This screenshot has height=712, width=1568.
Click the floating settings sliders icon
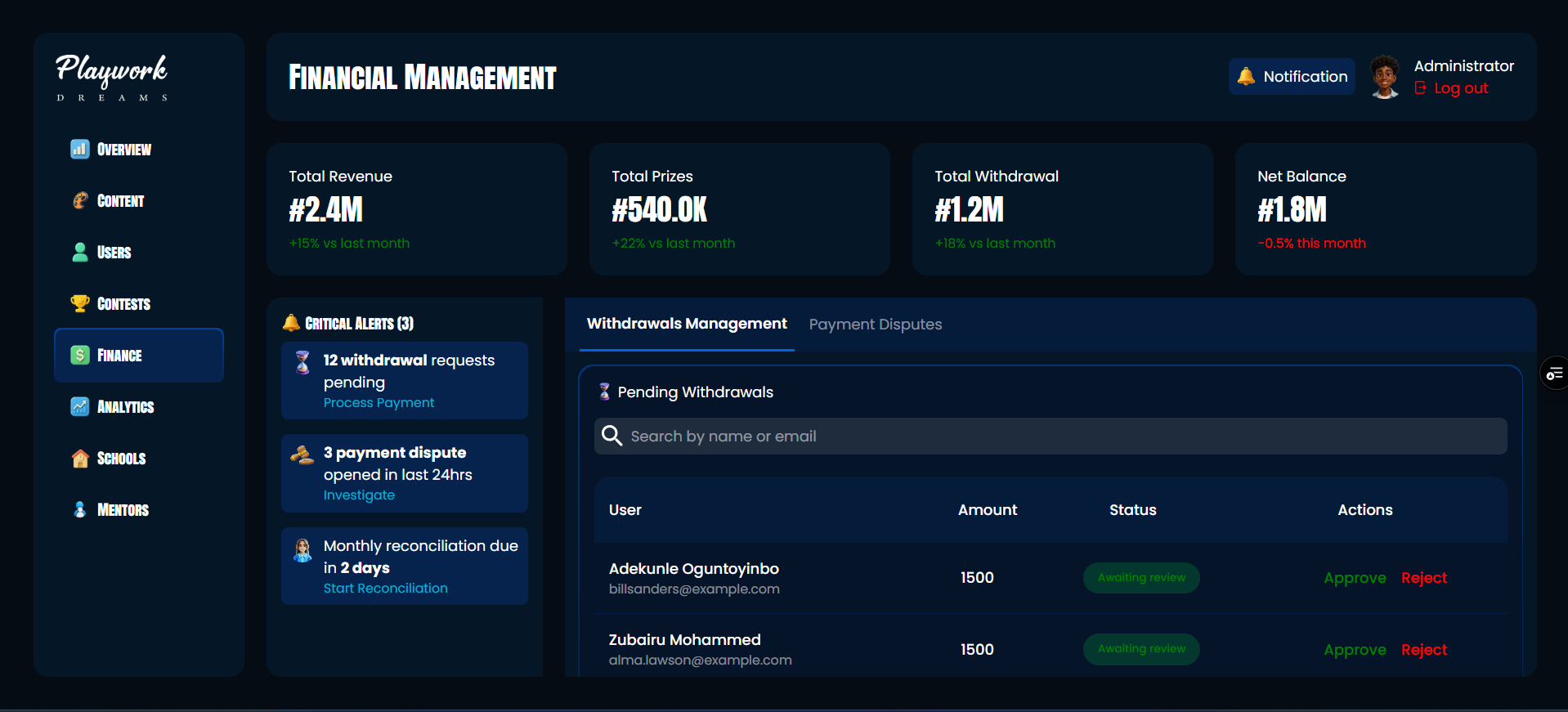point(1553,374)
